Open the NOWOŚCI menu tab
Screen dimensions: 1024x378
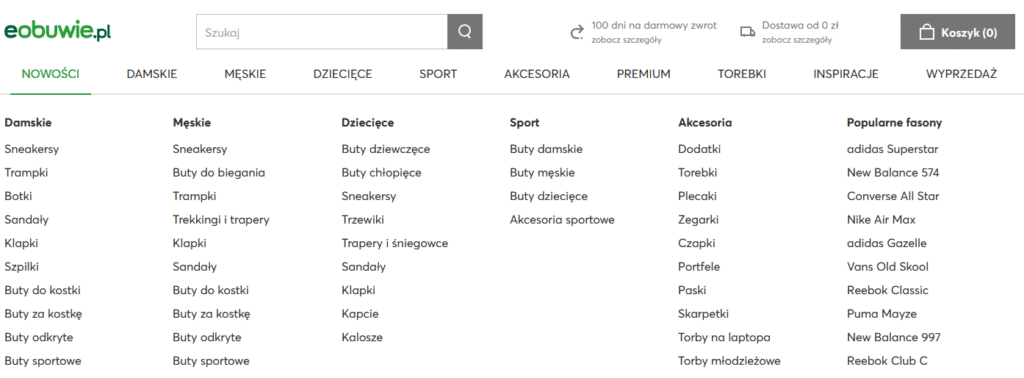(x=50, y=74)
